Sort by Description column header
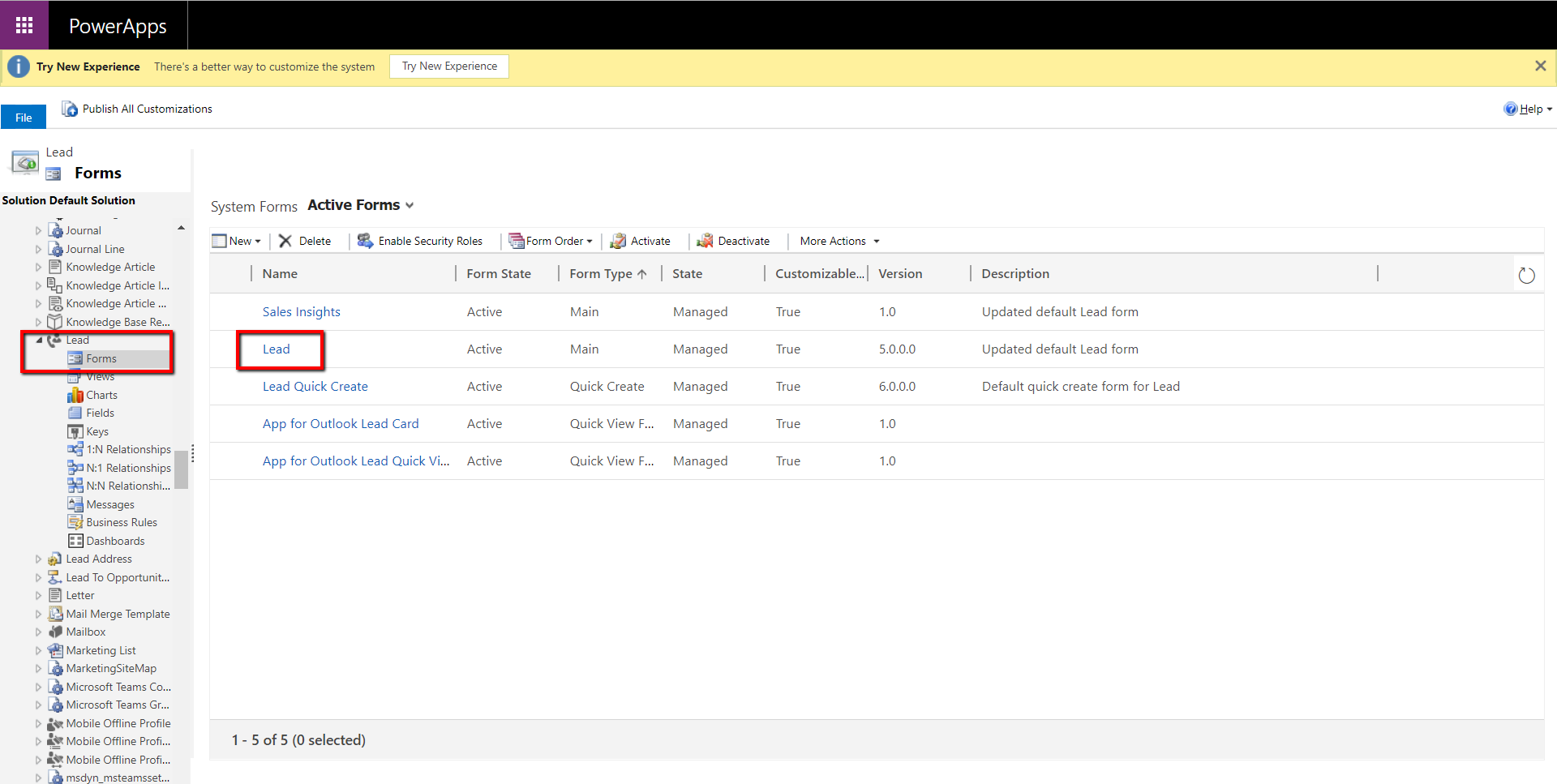Image resolution: width=1557 pixels, height=784 pixels. pos(1173,274)
